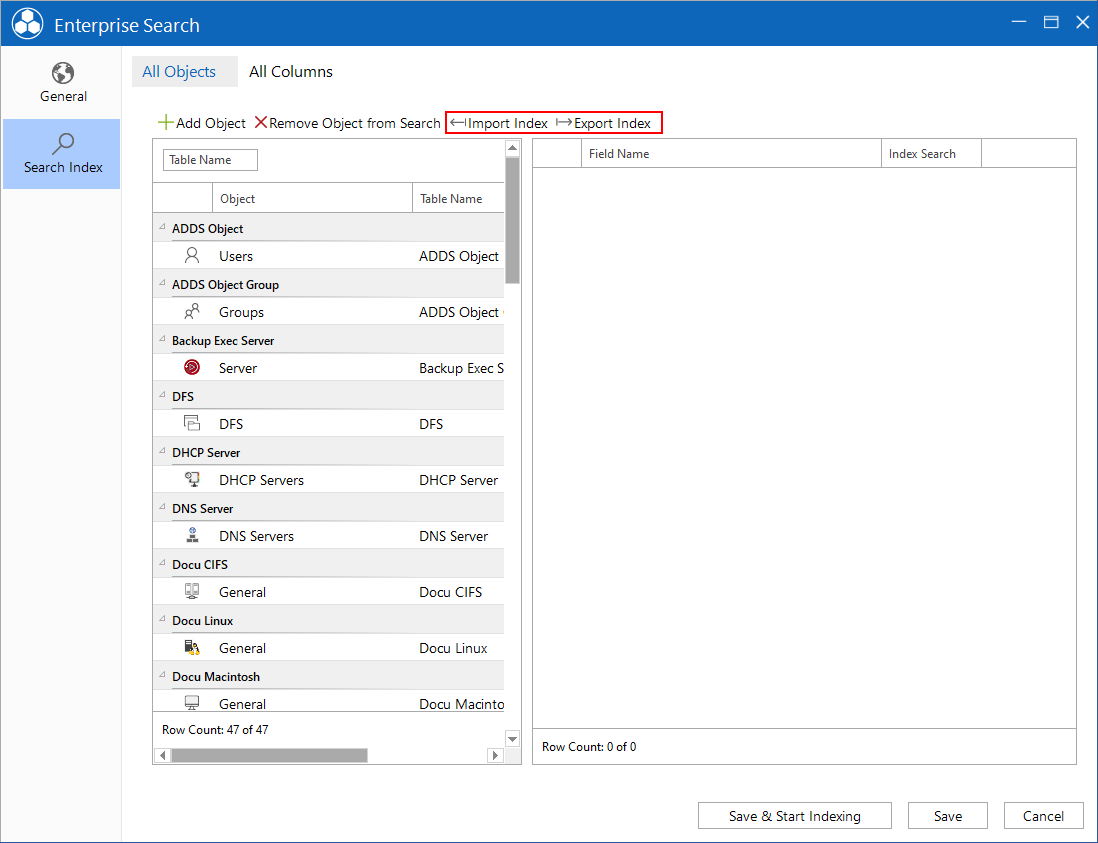Click the 'Docu Linux' table name cell
1098x843 pixels.
tap(453, 648)
